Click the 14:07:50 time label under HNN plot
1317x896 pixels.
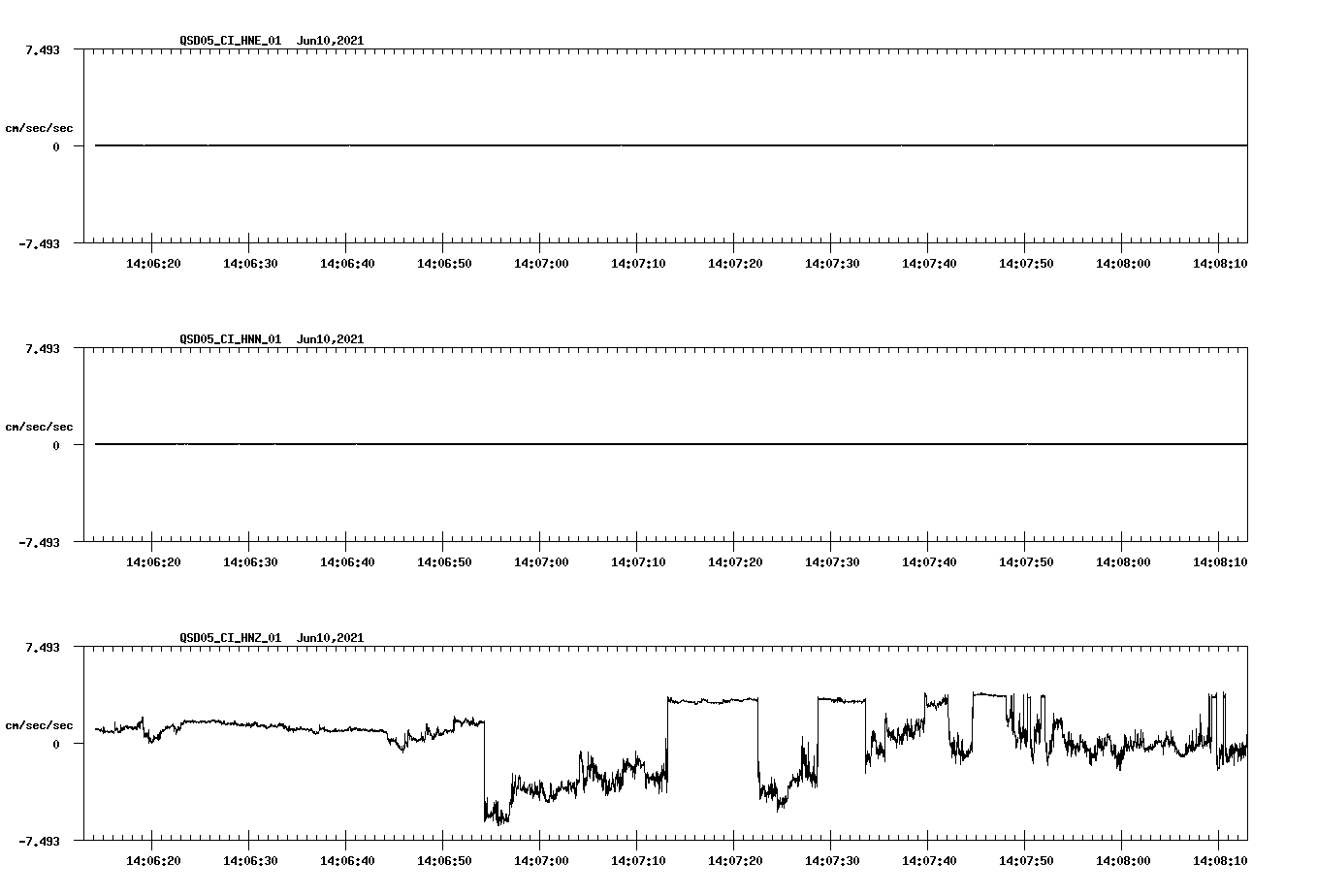click(1026, 562)
